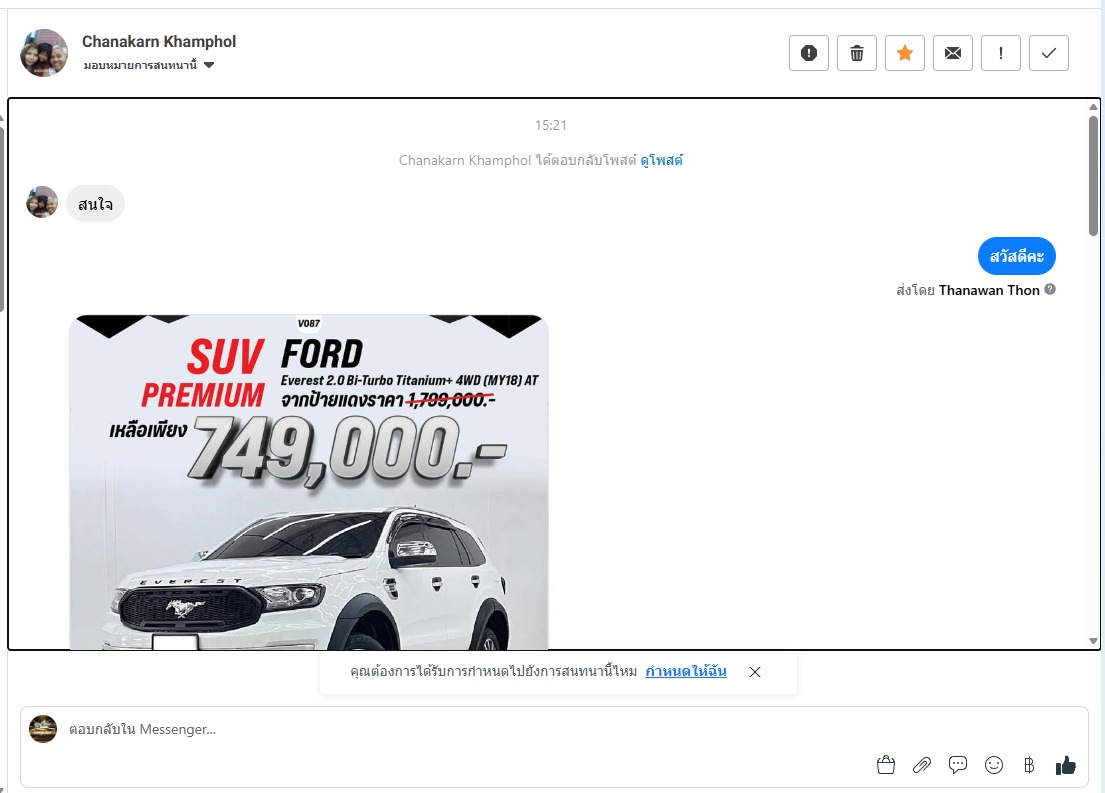Click the chat scrollbar down arrow
1105x793 pixels.
(x=1093, y=641)
